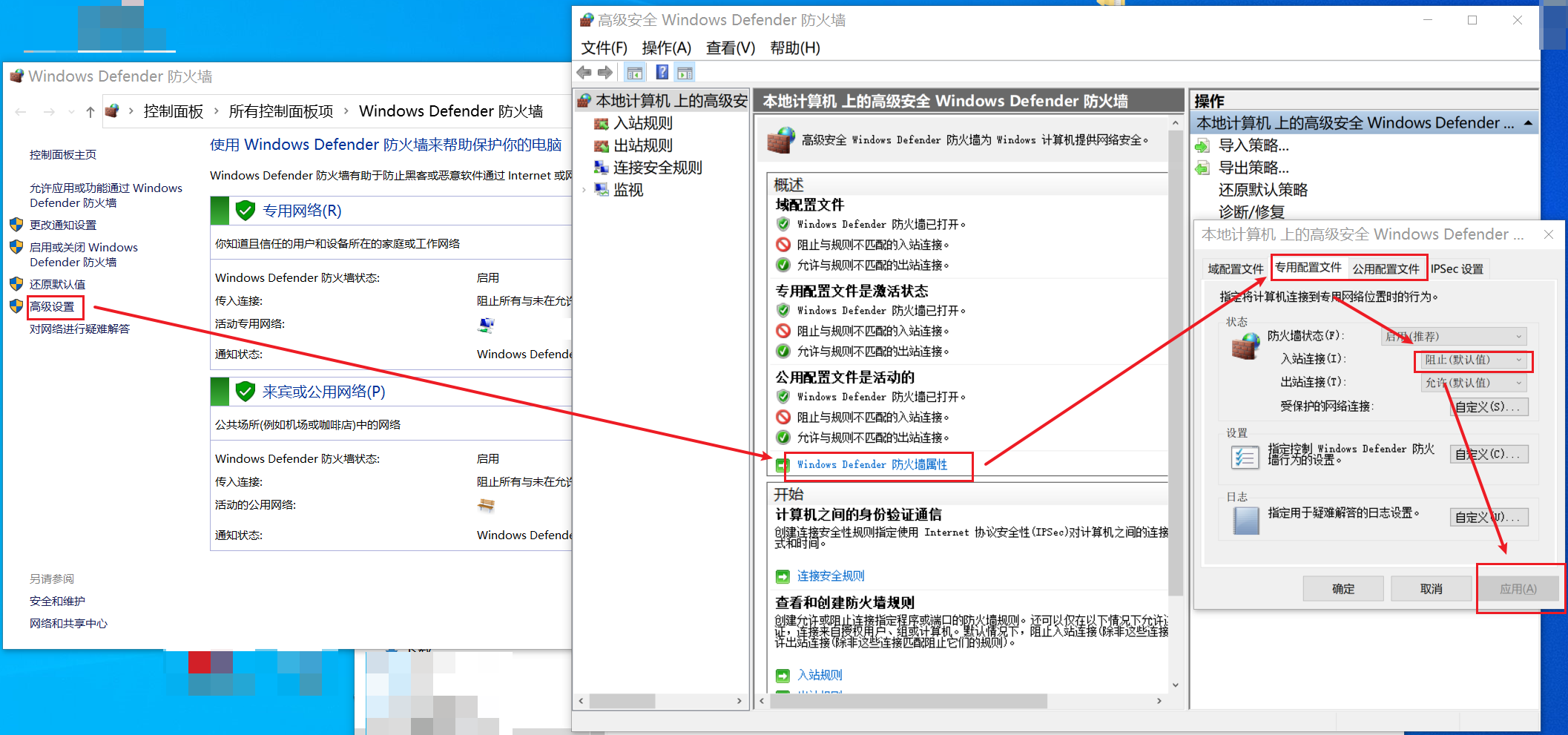Click the 取消 button in the properties dialog
The image size is (1568, 735).
pyautogui.click(x=1431, y=589)
